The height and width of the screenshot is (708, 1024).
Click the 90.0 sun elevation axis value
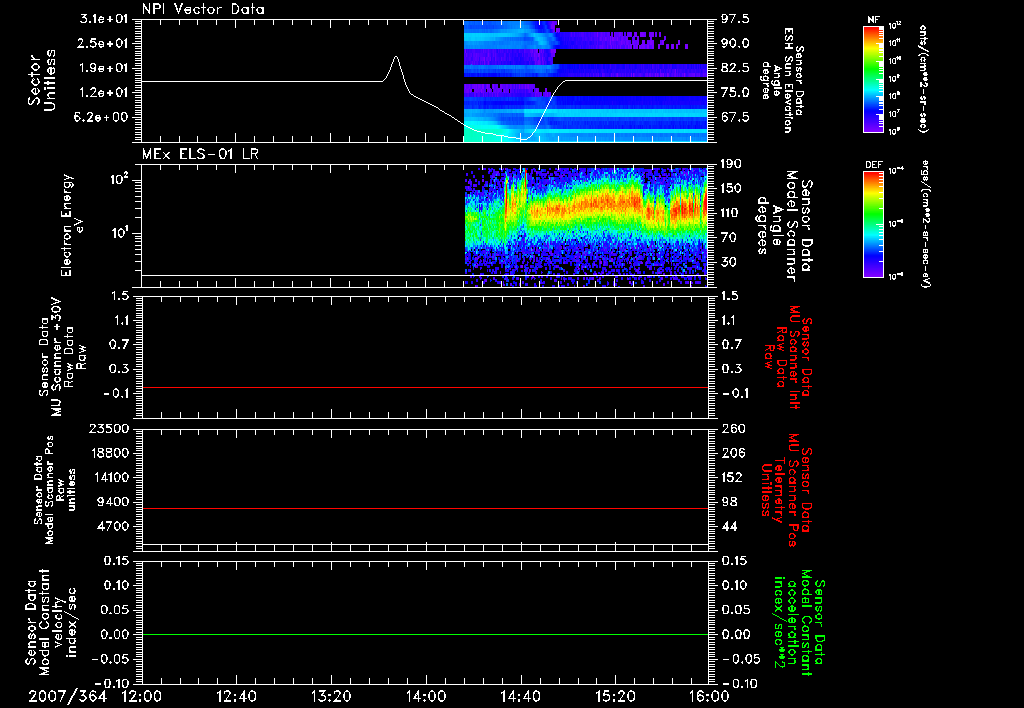tap(735, 43)
